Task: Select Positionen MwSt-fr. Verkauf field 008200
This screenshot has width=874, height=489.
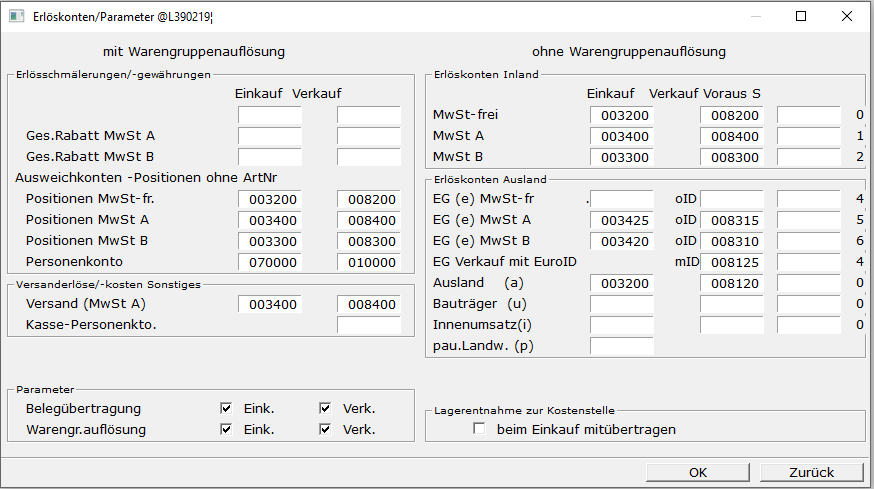Action: coord(368,199)
